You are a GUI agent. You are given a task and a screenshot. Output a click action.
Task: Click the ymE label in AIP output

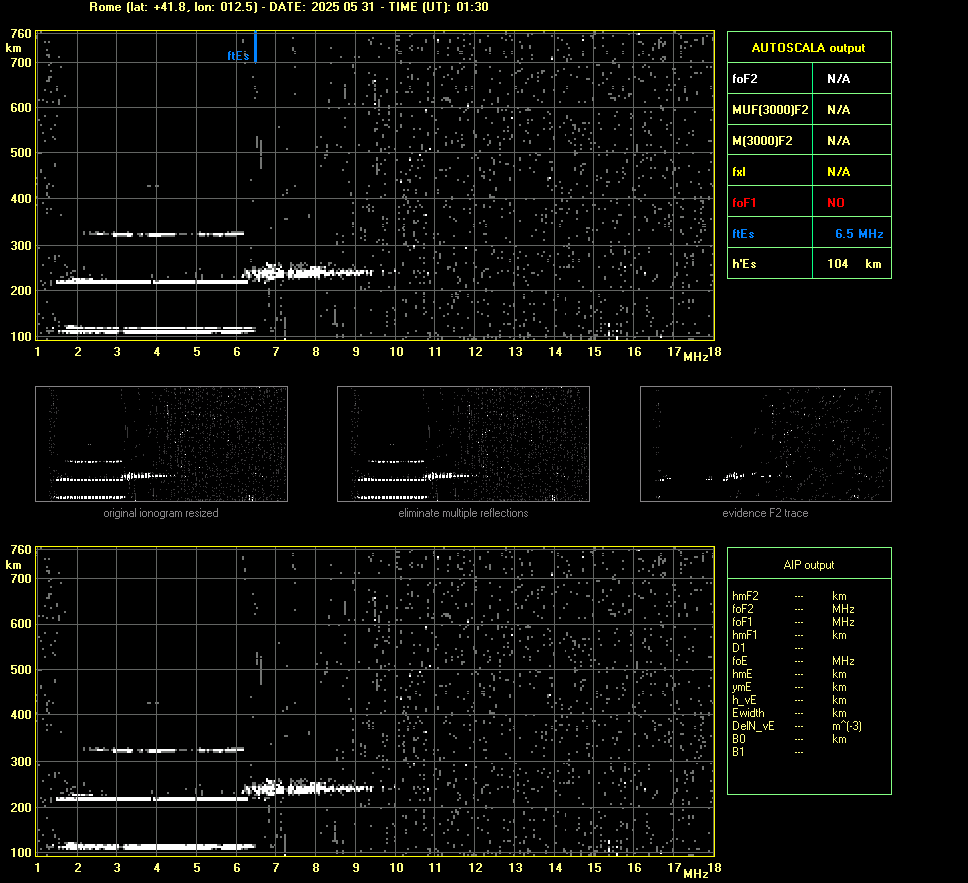tap(741, 687)
